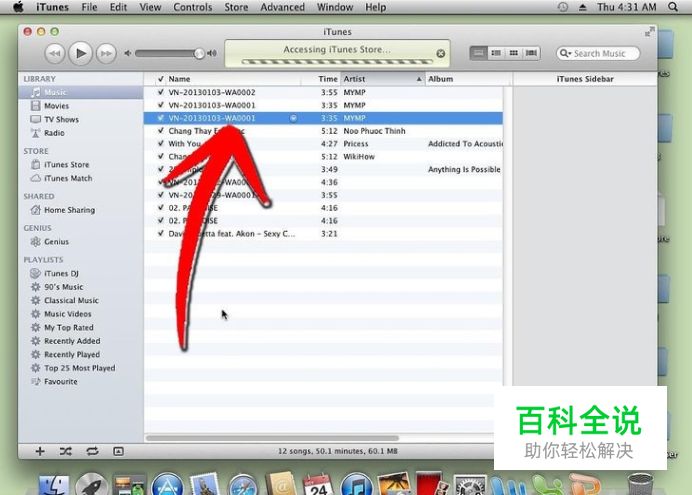692x495 pixels.
Task: Cancel Accessing iTunes Store progress
Action: click(x=440, y=53)
